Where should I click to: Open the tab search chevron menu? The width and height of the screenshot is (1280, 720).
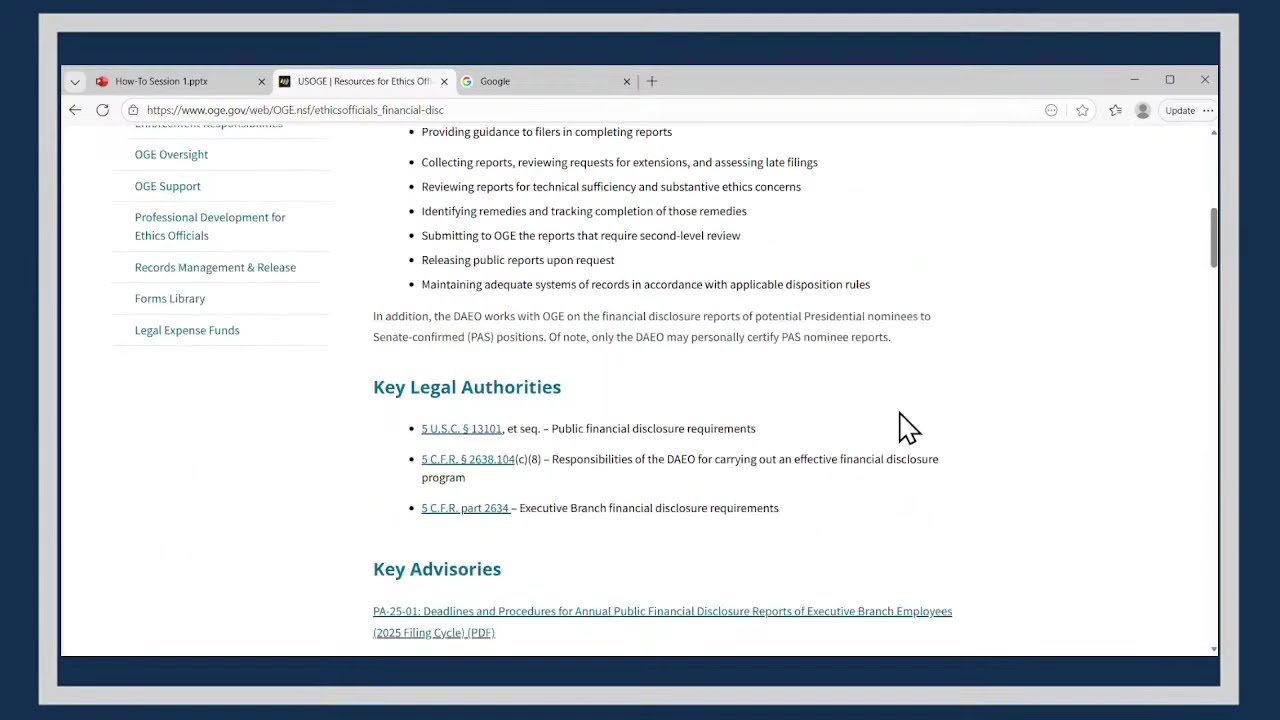(75, 82)
